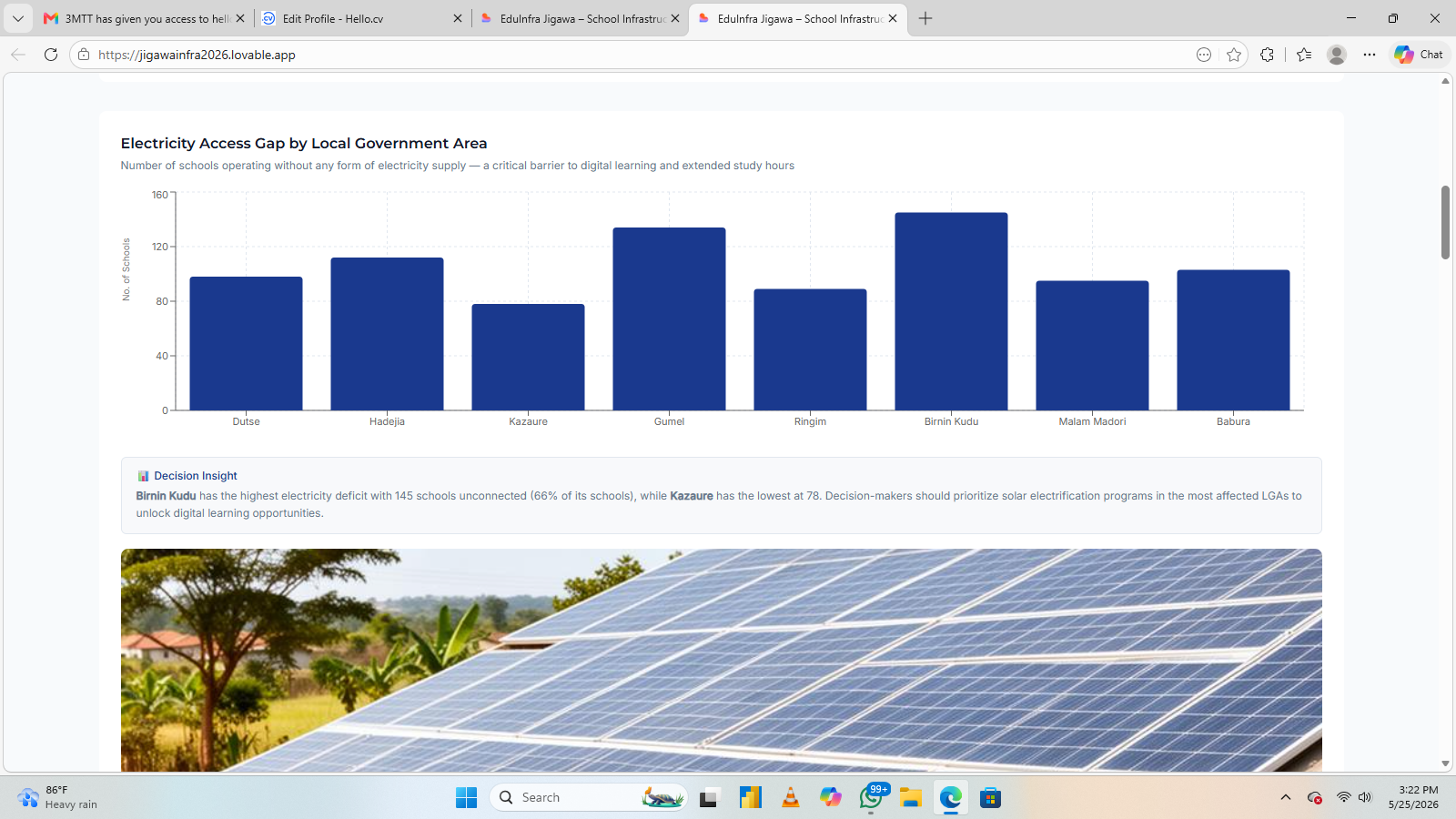Open the browser Extensions menu

tap(1267, 55)
